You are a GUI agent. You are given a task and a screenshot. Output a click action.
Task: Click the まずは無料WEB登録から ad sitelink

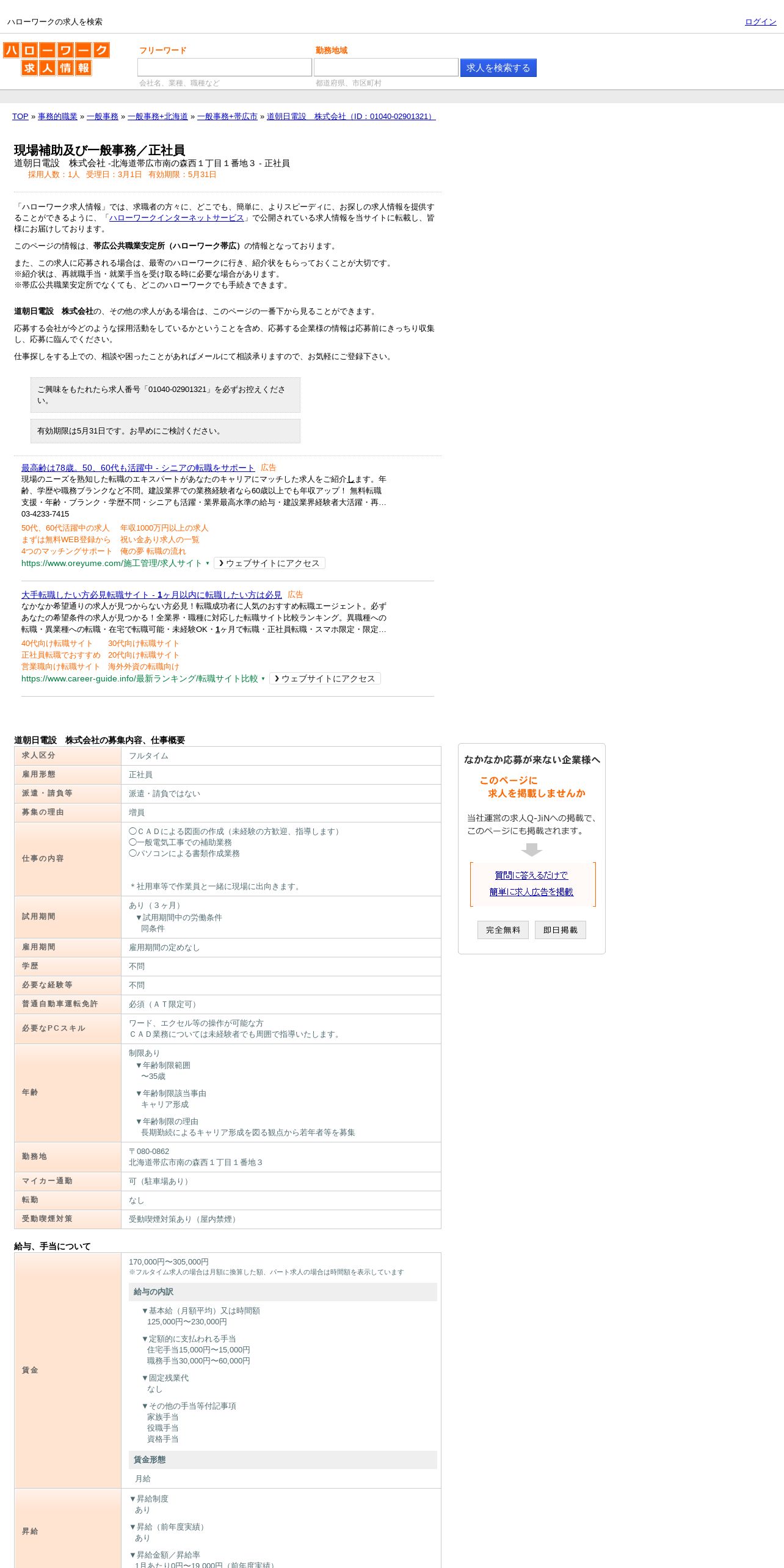tap(66, 540)
